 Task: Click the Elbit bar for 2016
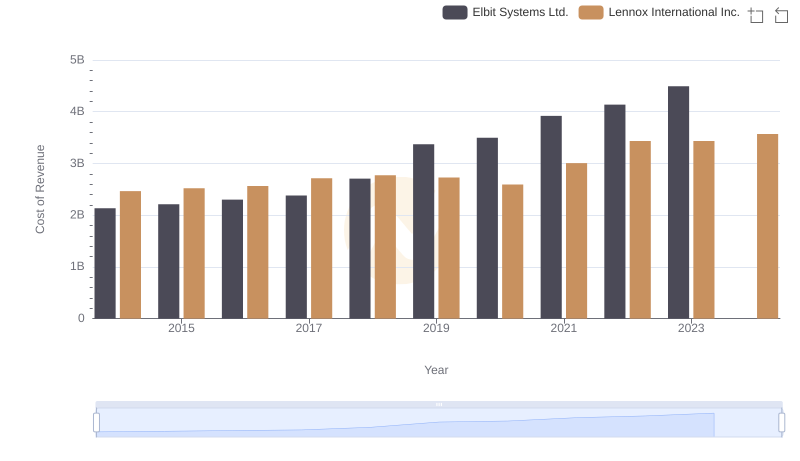coord(233,259)
